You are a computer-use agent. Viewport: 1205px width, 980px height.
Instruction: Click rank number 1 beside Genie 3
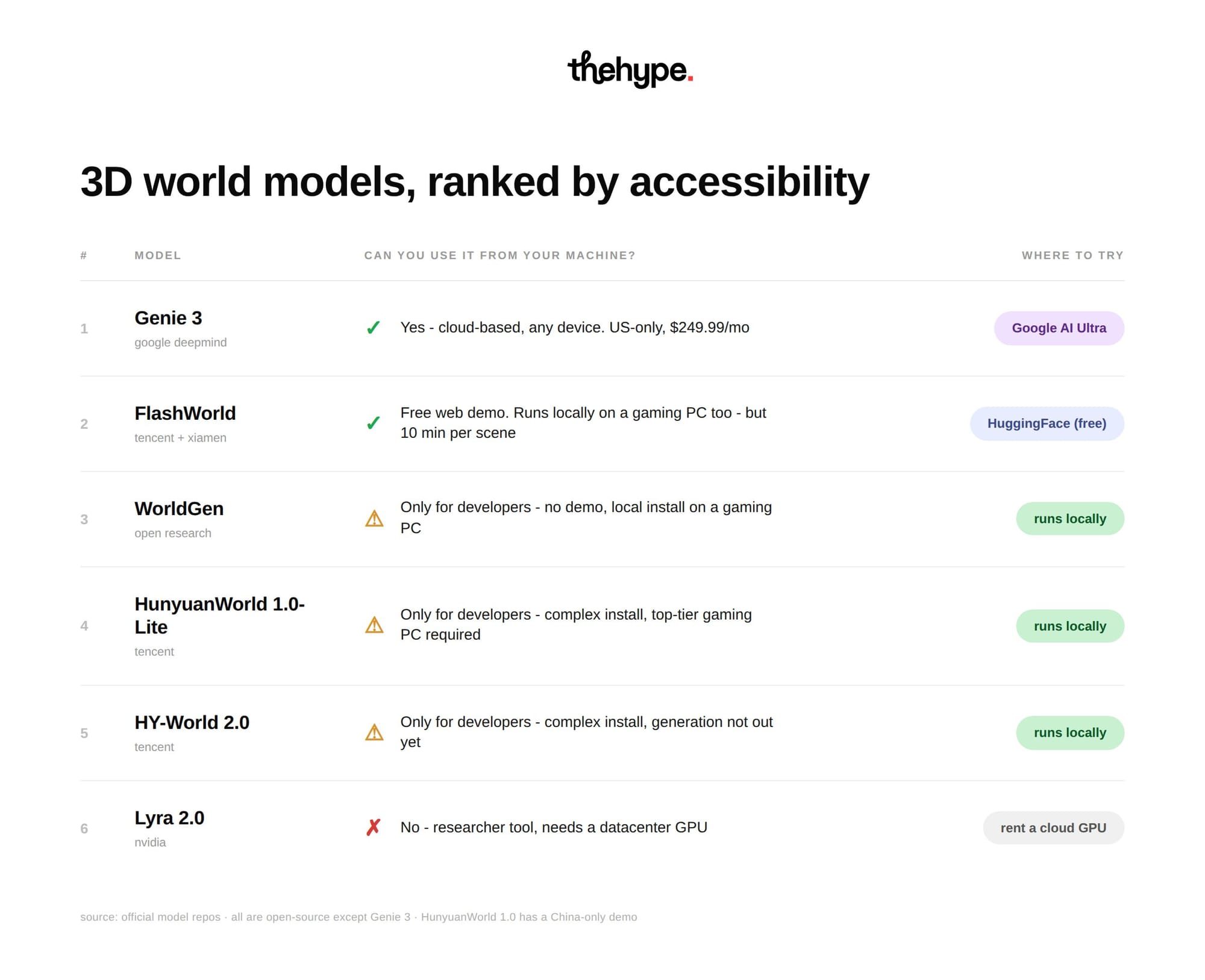[x=84, y=329]
